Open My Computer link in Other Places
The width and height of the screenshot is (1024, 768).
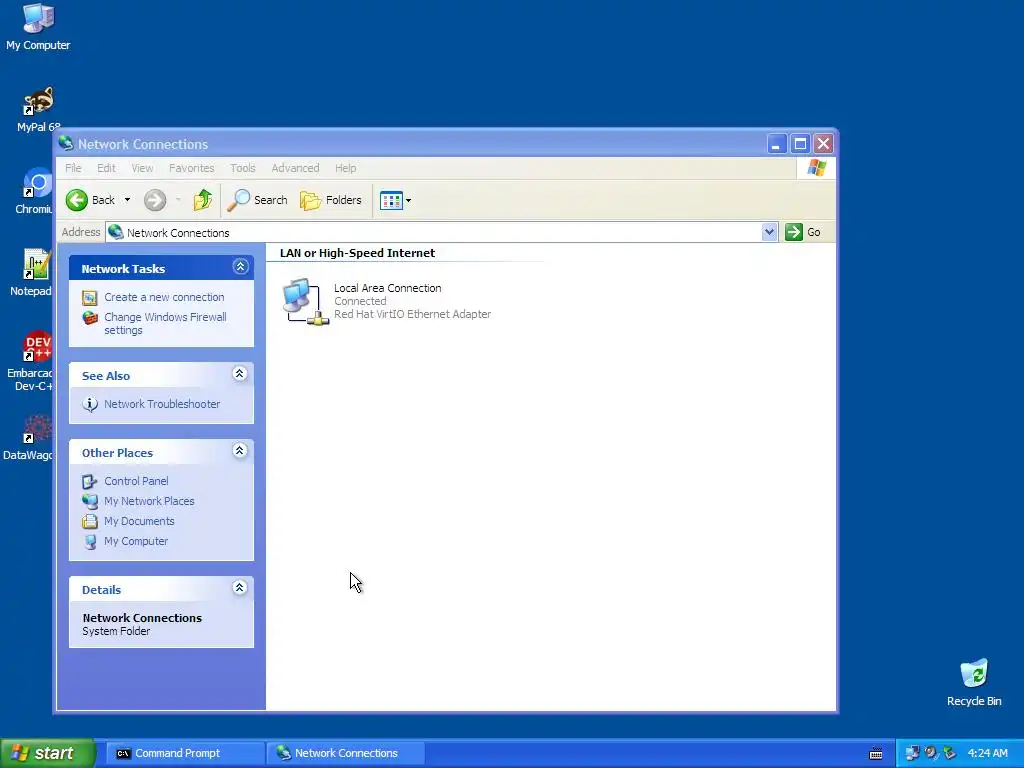[136, 541]
